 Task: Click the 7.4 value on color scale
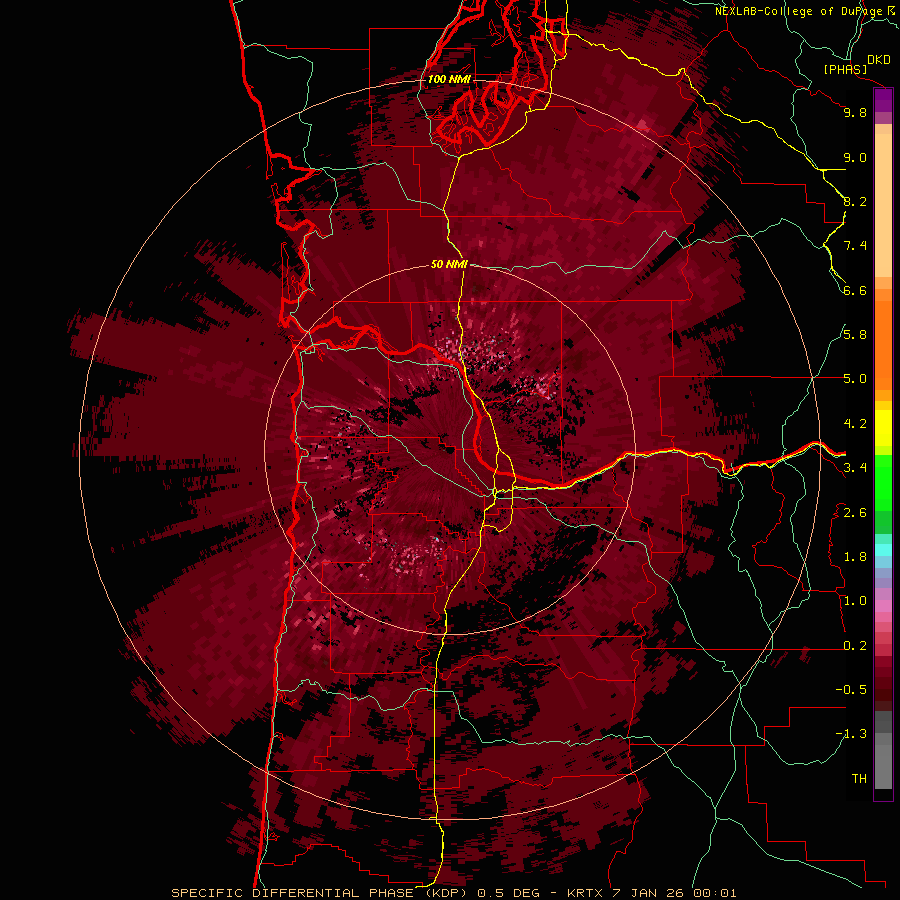click(855, 246)
